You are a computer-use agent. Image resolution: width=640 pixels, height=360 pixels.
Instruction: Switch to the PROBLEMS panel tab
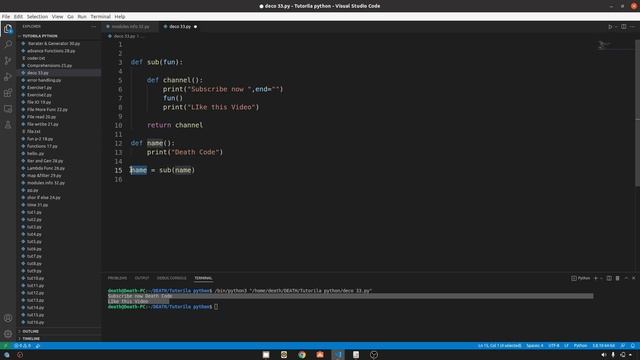(118, 278)
